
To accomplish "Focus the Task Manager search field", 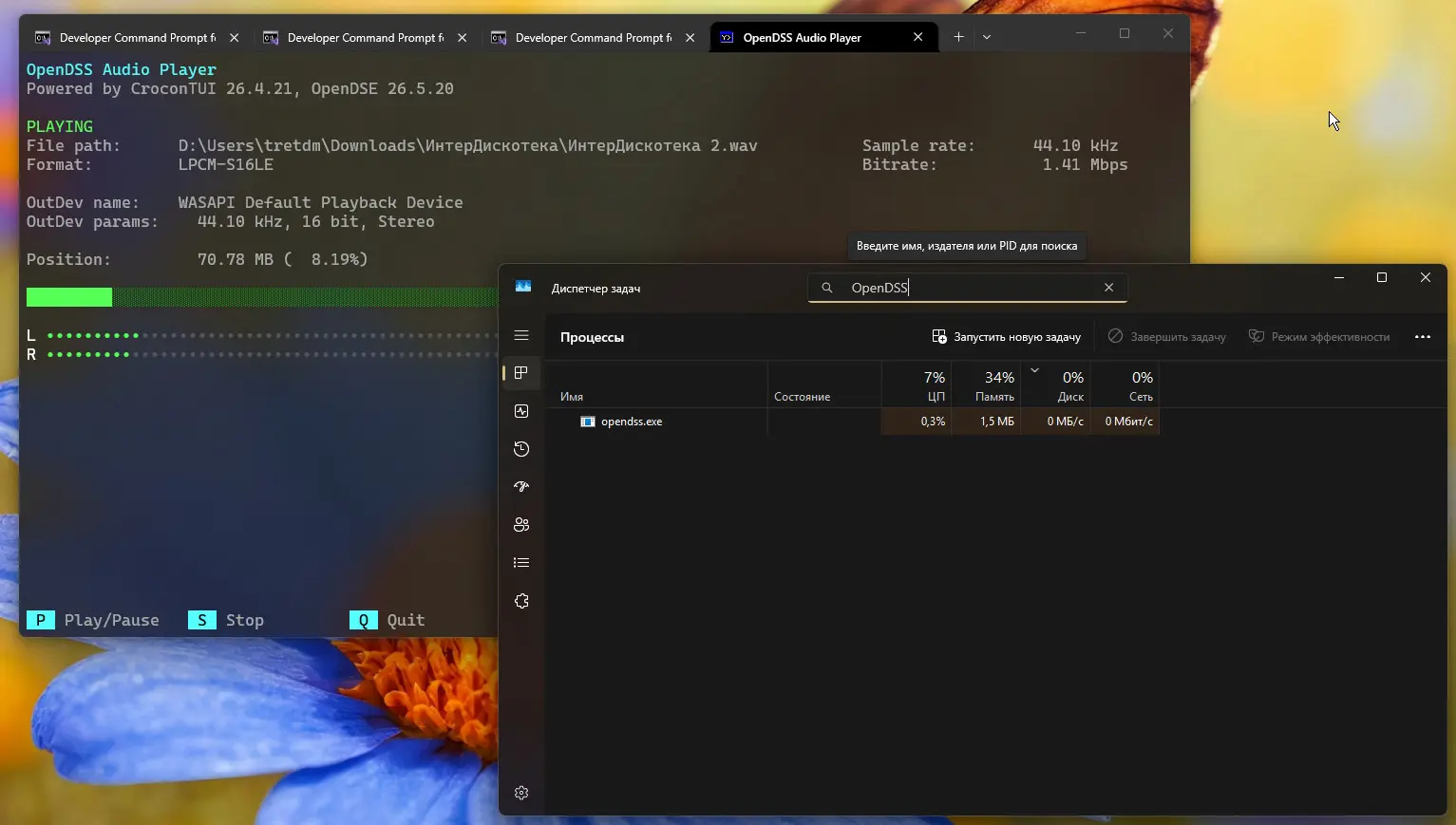I will [x=968, y=288].
